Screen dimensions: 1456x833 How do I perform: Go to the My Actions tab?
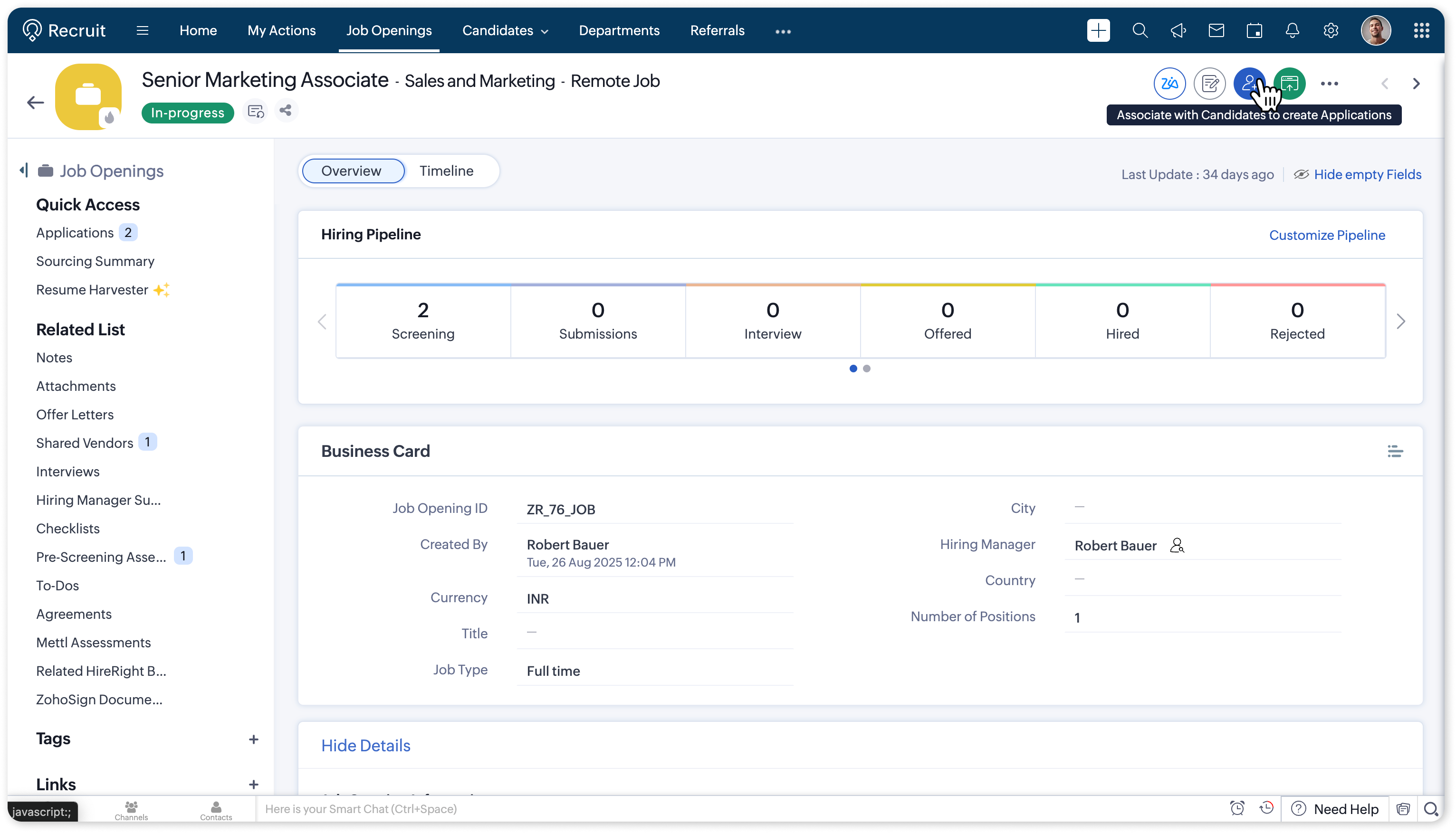click(281, 30)
